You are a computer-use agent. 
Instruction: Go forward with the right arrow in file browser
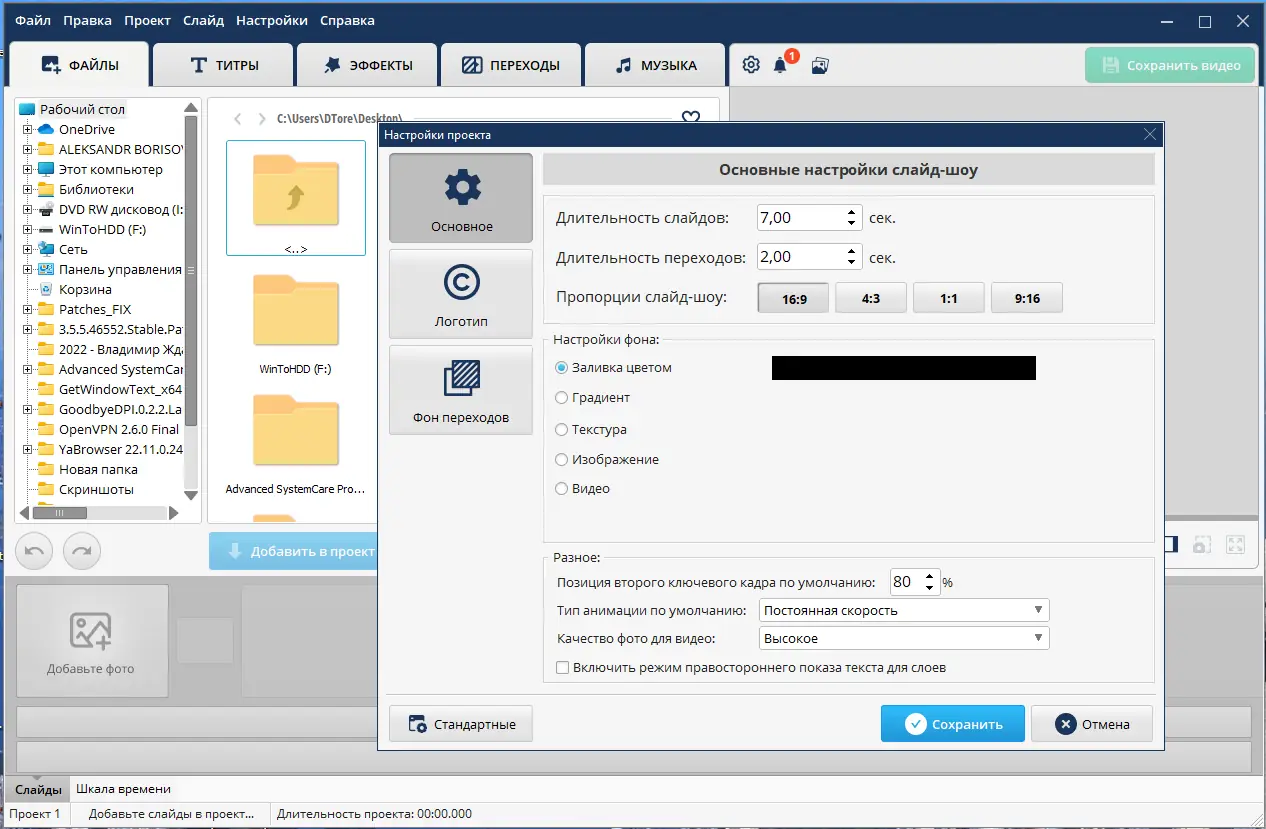click(262, 119)
